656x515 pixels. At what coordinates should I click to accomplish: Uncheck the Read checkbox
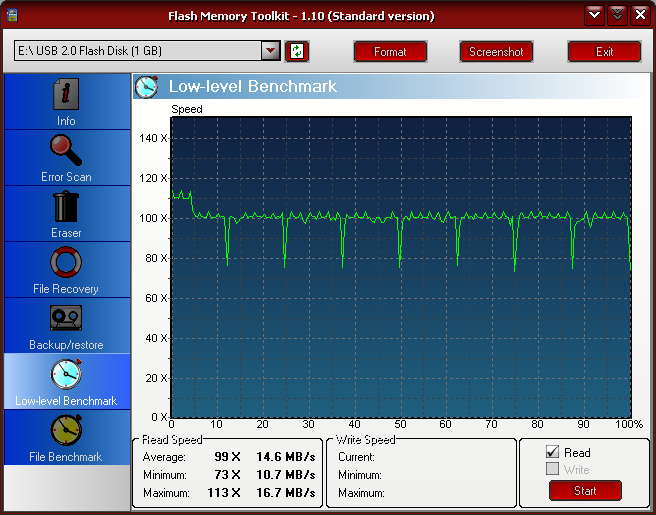552,452
